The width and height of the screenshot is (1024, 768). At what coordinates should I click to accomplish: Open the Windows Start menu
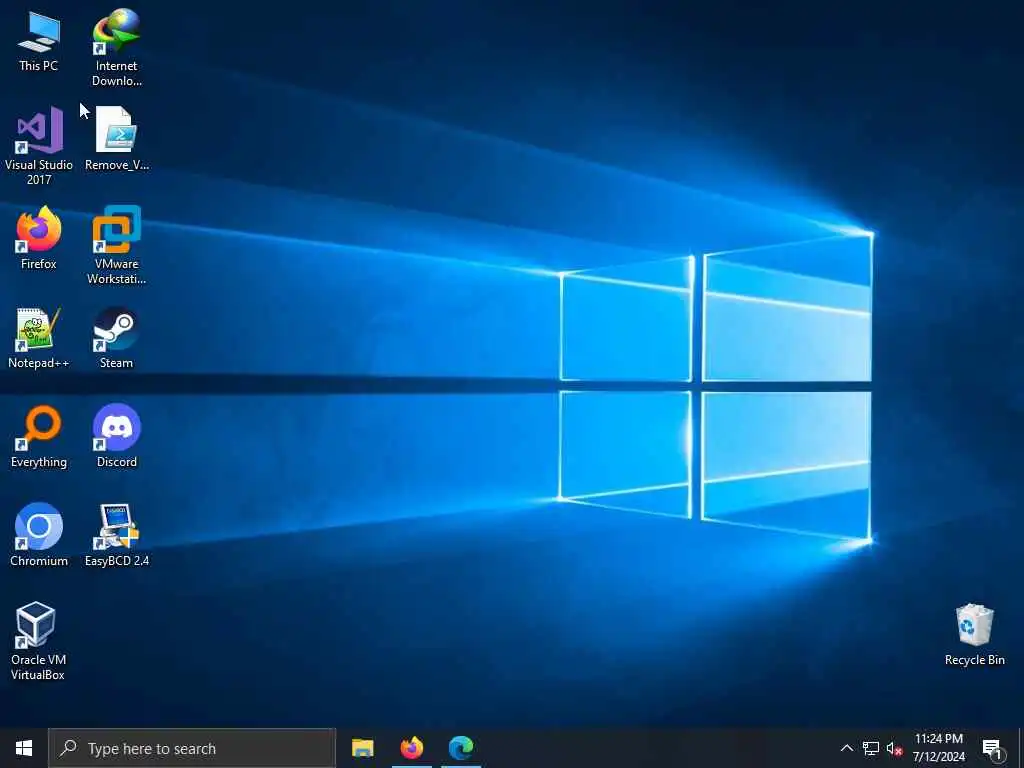point(24,748)
